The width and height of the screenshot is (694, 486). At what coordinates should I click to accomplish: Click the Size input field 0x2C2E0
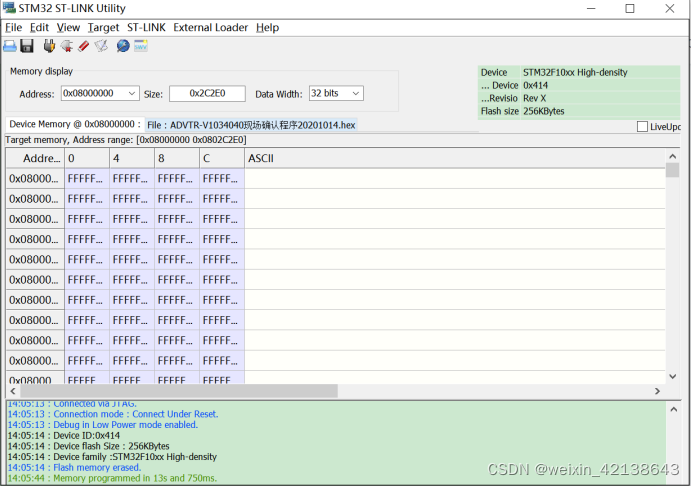click(x=207, y=93)
